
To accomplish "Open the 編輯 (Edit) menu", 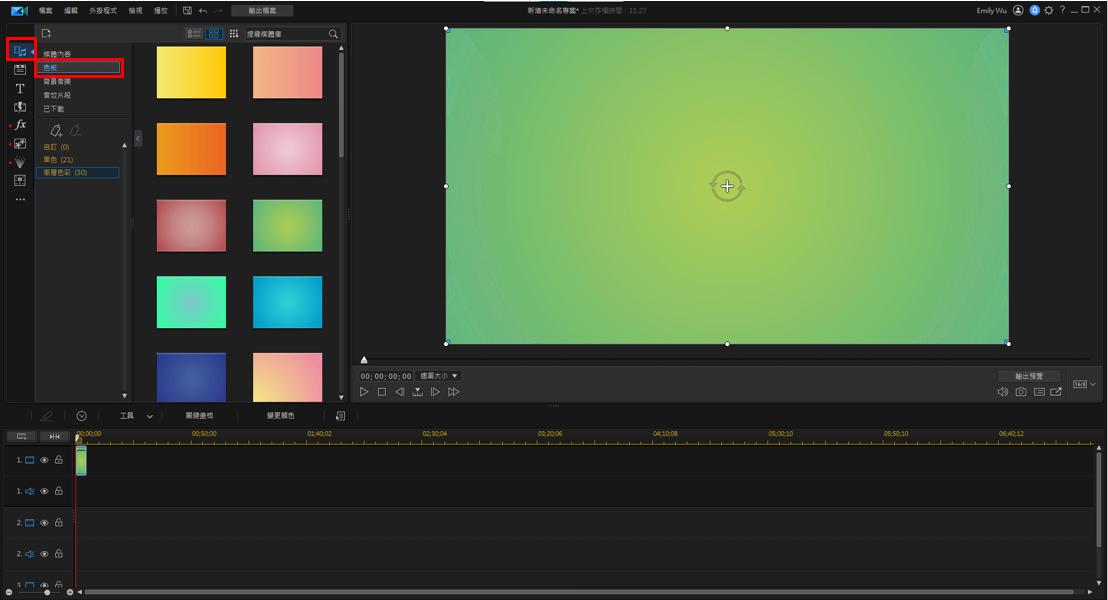I will tap(71, 10).
